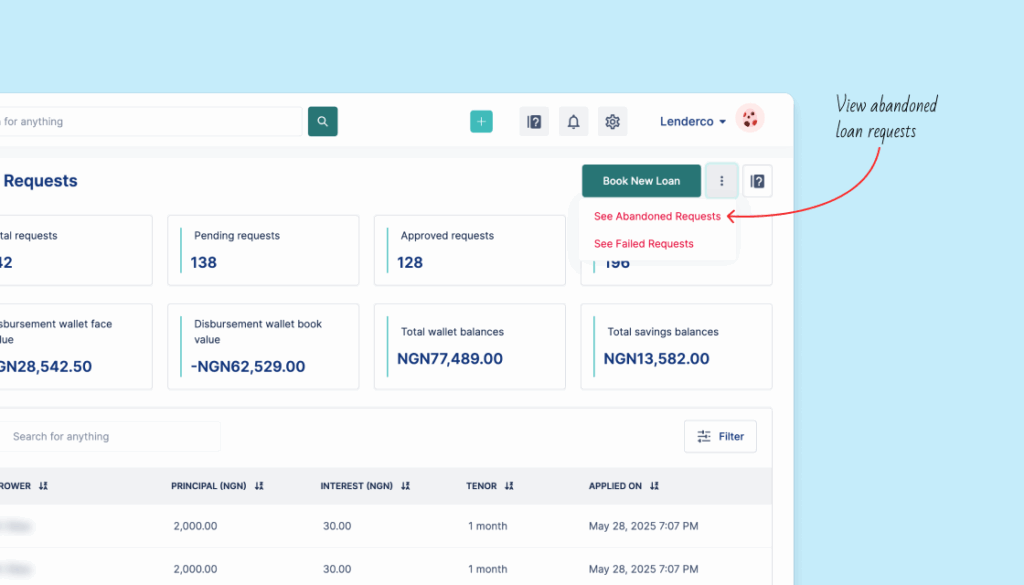This screenshot has width=1024, height=585.
Task: Select See Failed Requests menu item
Action: coord(643,244)
